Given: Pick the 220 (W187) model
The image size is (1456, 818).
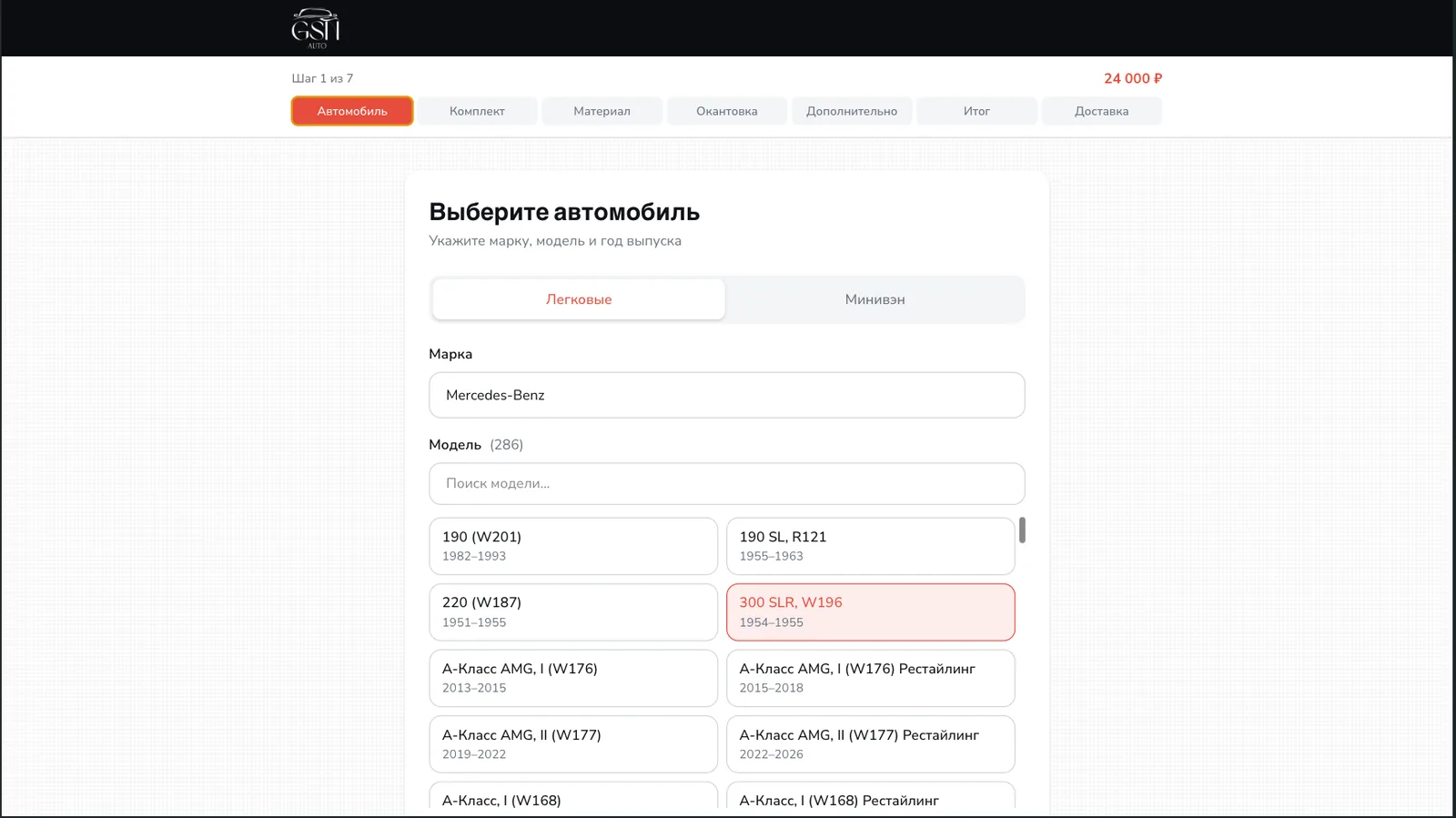Looking at the screenshot, I should 573,612.
